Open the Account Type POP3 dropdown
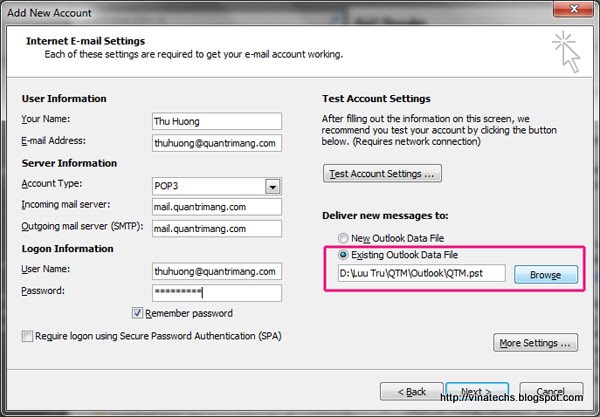Screen dimensions: 600x417 coord(272,187)
